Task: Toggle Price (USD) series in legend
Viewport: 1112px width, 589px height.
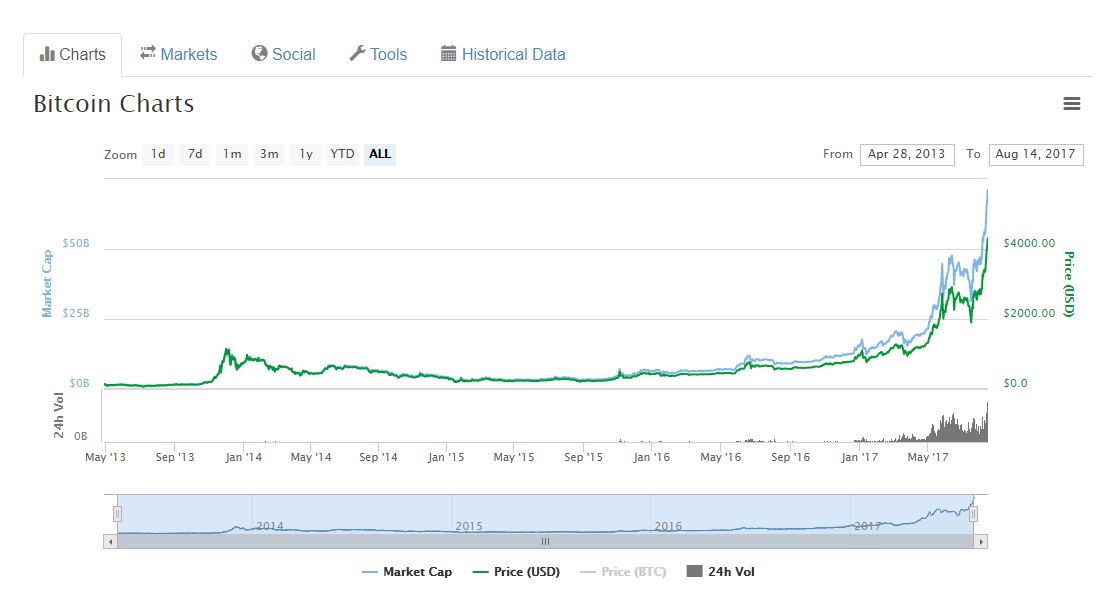Action: 516,572
